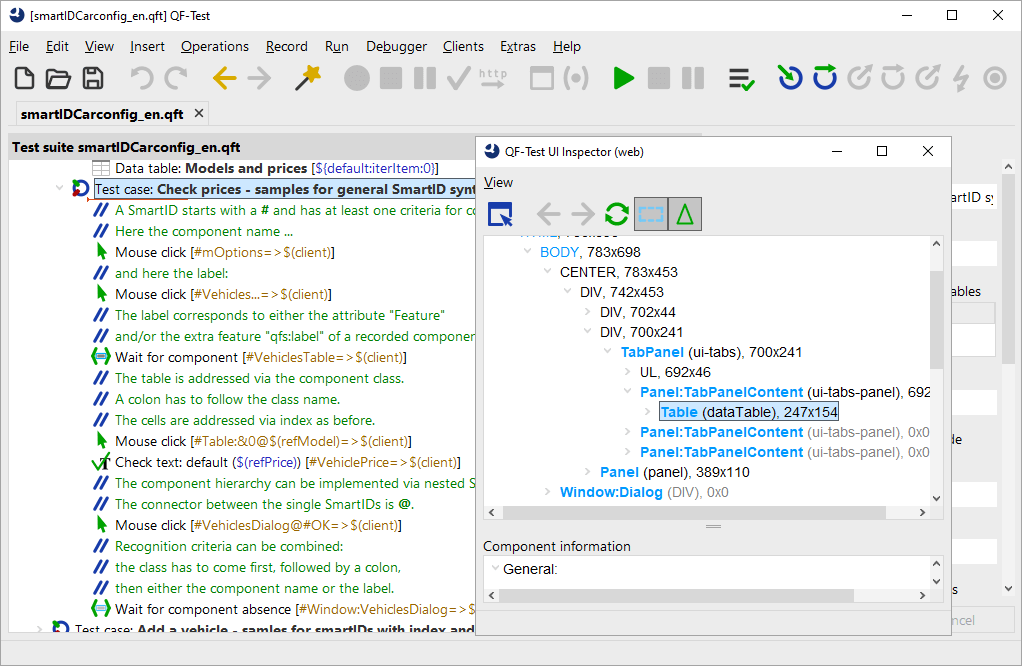Select Table (dataTable), 247x154 tree row

[x=748, y=412]
